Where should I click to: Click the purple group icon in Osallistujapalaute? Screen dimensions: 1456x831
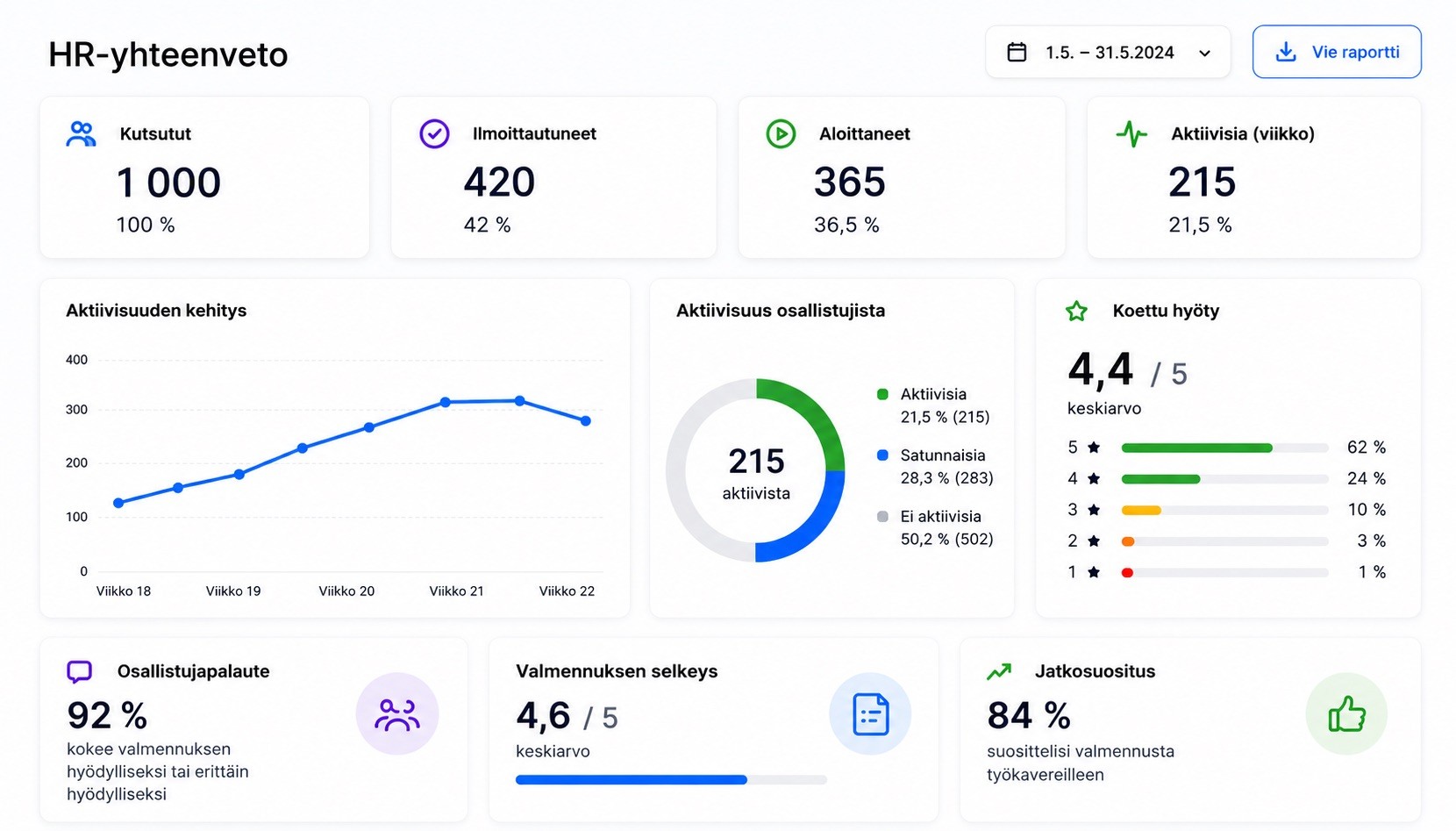pos(397,714)
